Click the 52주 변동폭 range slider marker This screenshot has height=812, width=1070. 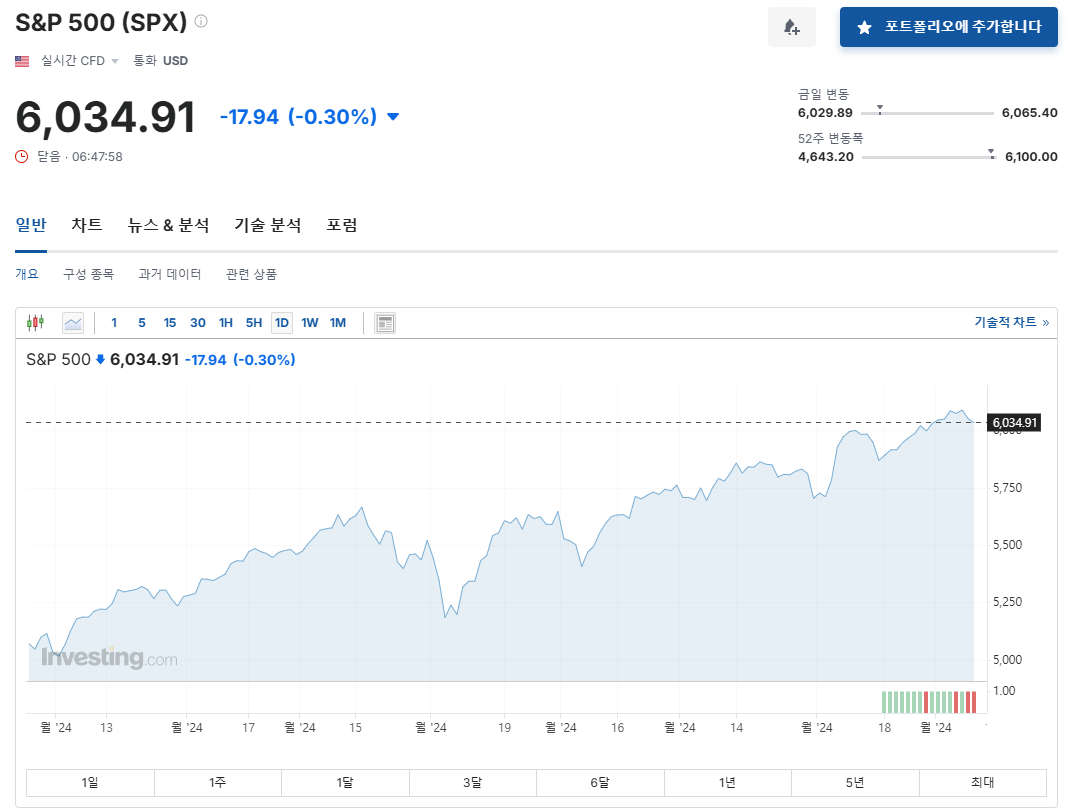(x=991, y=153)
